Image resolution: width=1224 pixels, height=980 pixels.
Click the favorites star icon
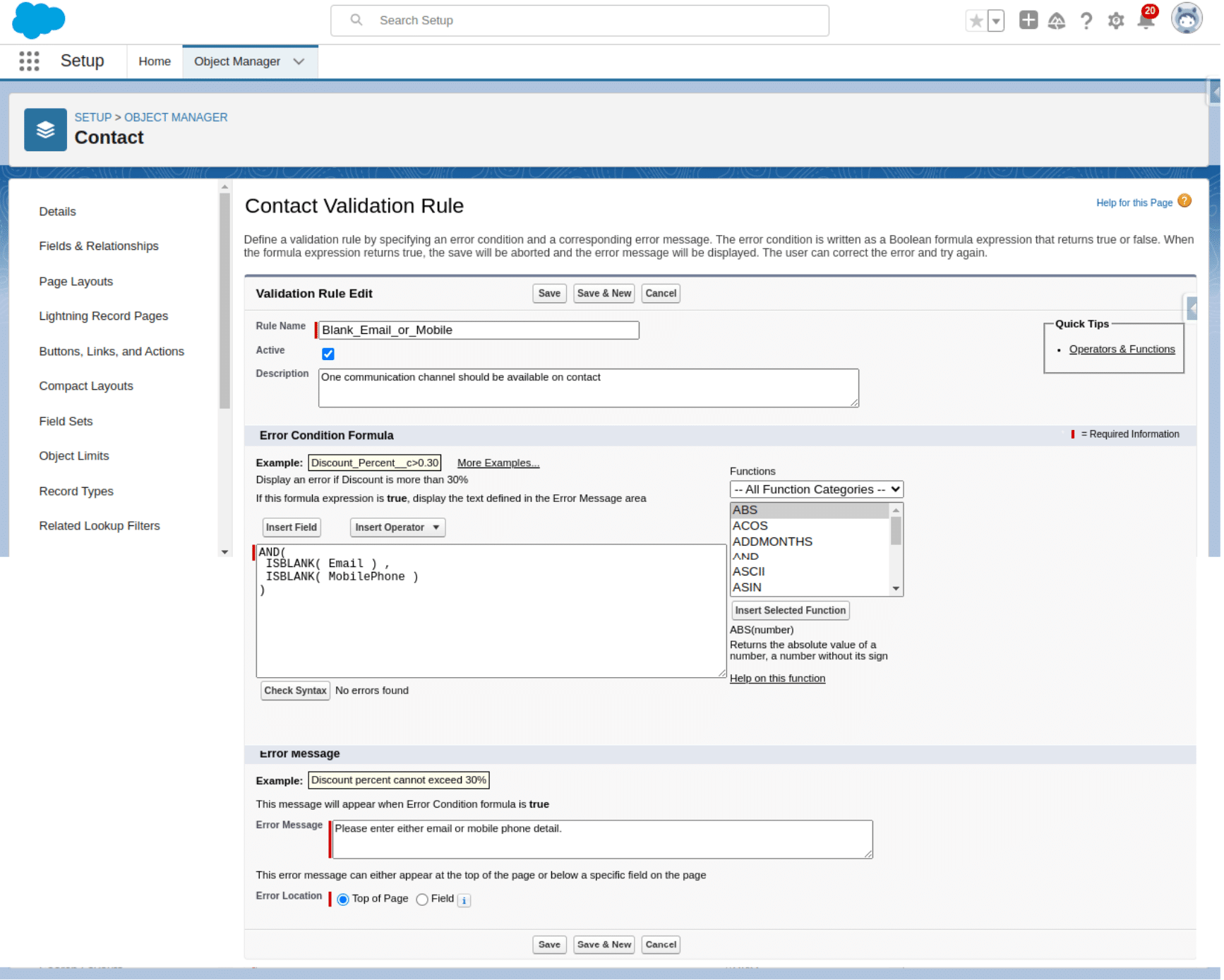coord(976,20)
